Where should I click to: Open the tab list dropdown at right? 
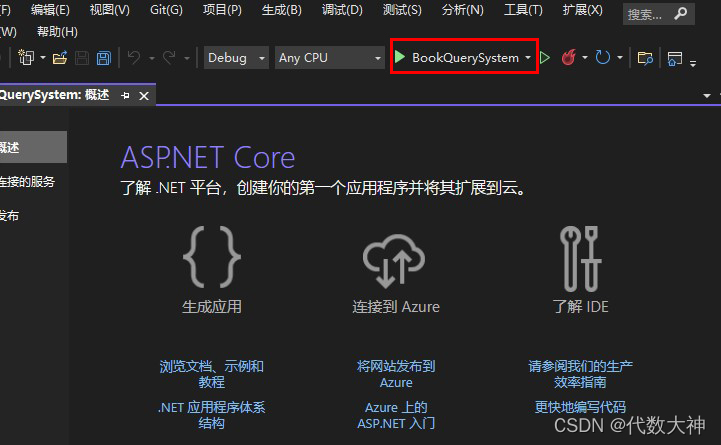[x=707, y=96]
